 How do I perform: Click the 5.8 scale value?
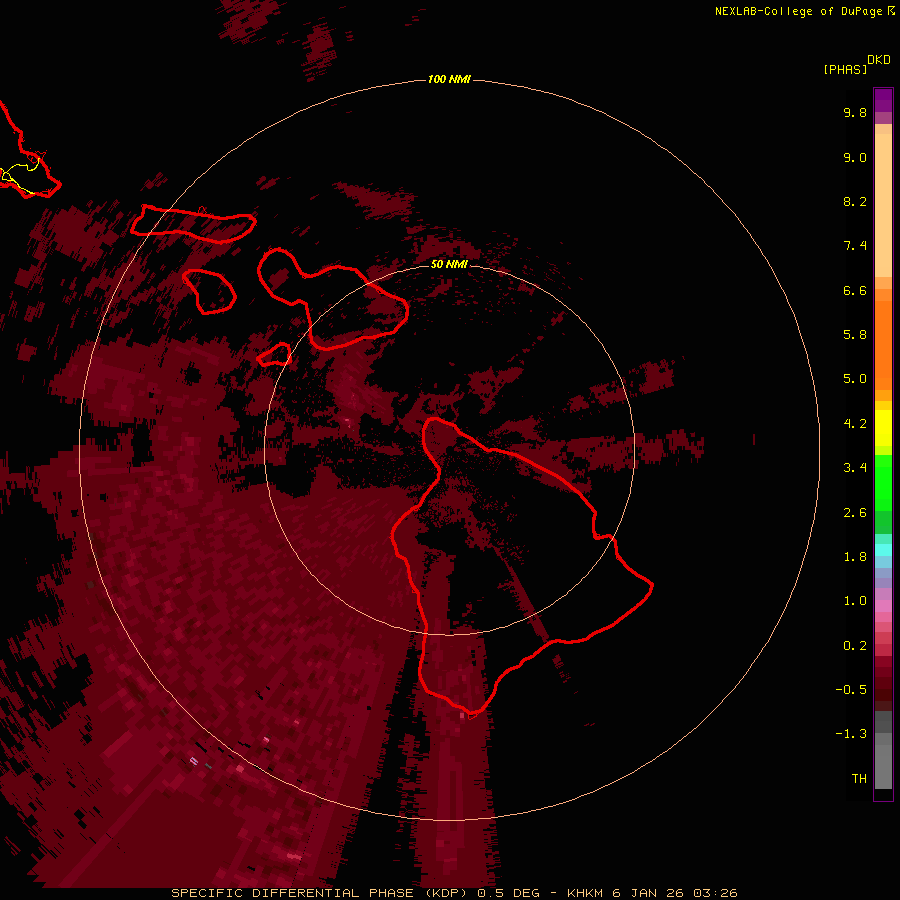click(855, 335)
